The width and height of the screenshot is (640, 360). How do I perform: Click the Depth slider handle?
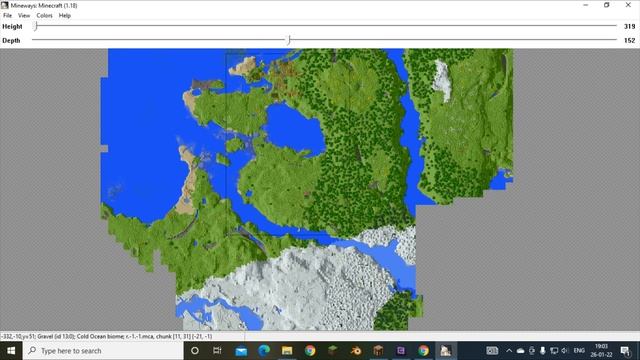click(289, 40)
